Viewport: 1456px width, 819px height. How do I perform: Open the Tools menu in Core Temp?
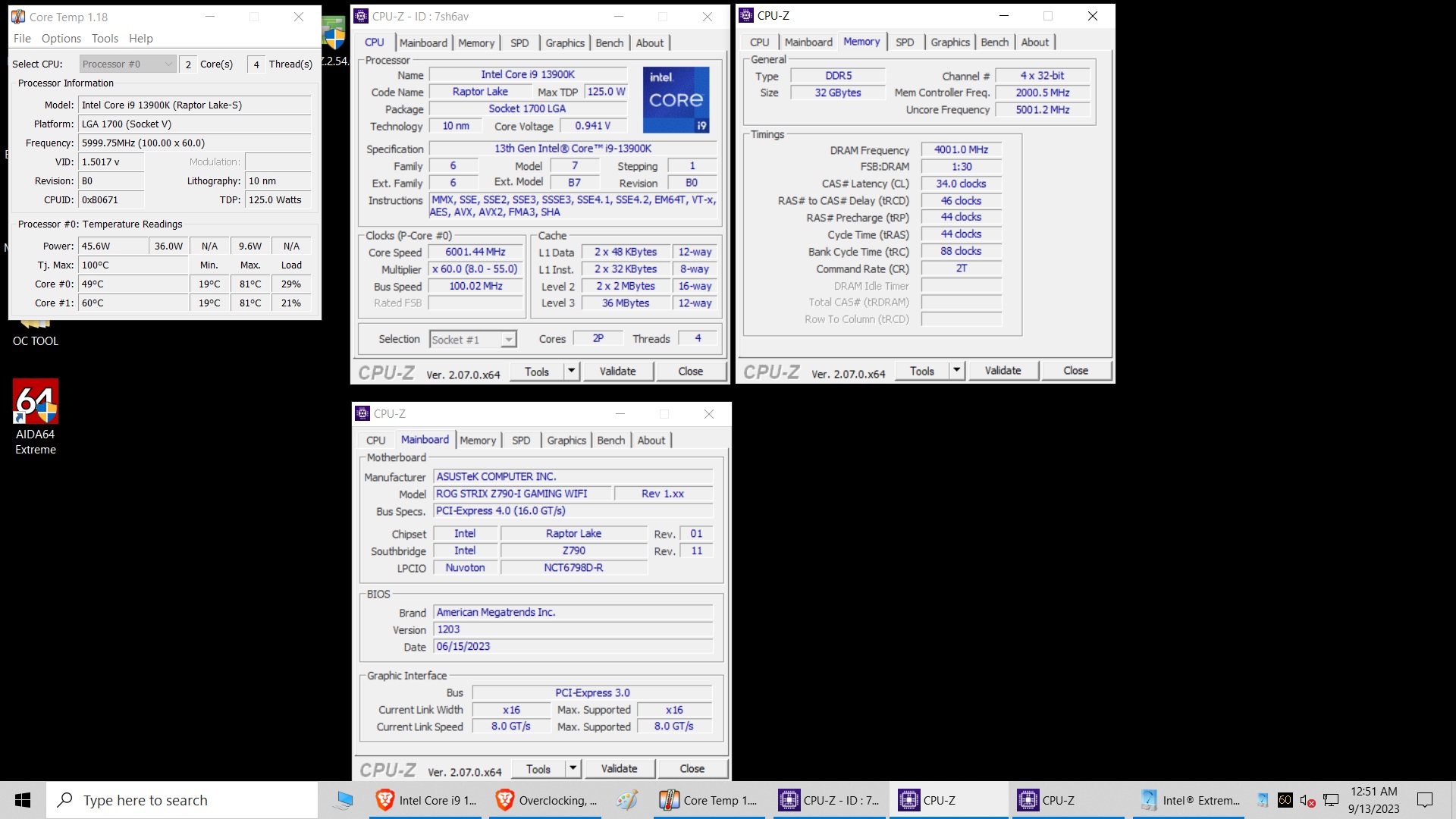(105, 39)
